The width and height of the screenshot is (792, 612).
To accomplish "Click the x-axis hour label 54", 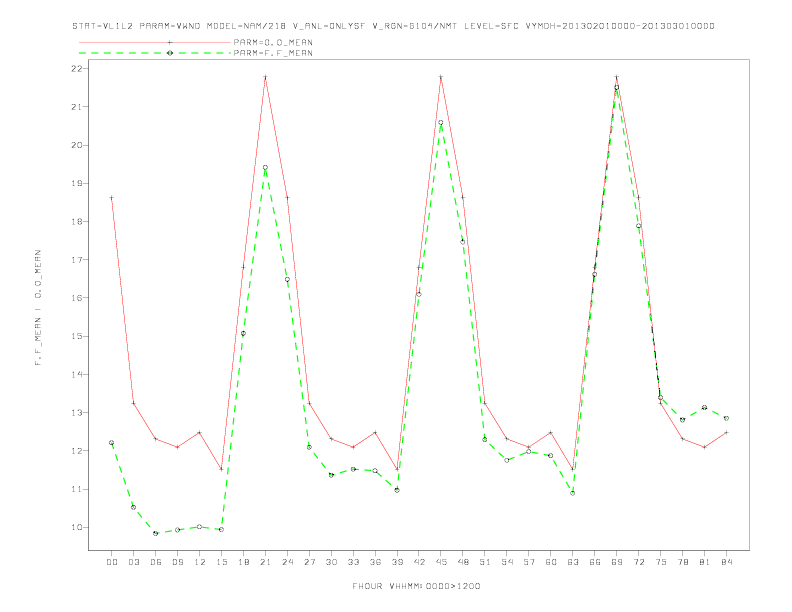I will pos(507,562).
